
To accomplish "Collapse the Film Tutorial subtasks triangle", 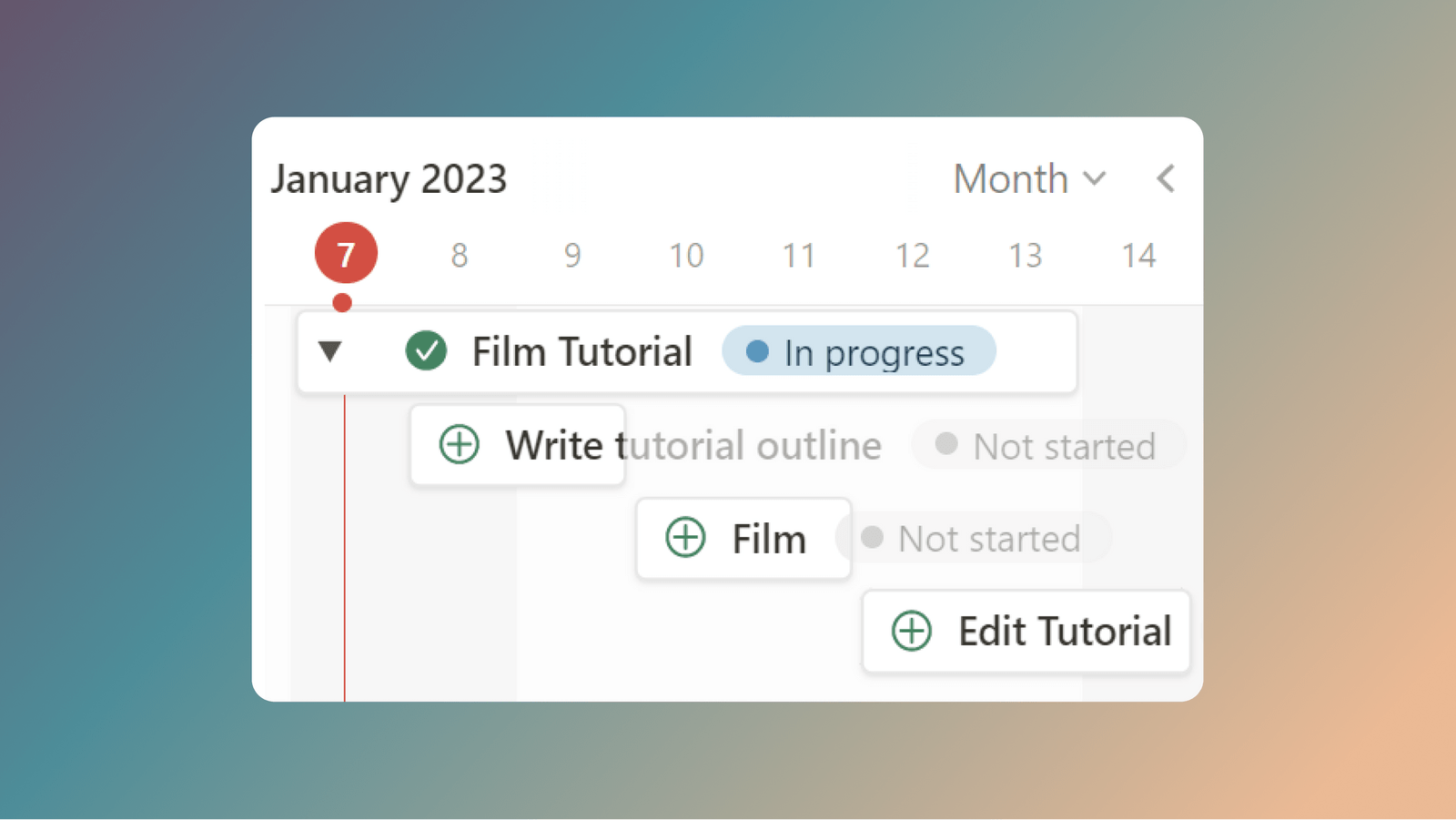I will 331,351.
